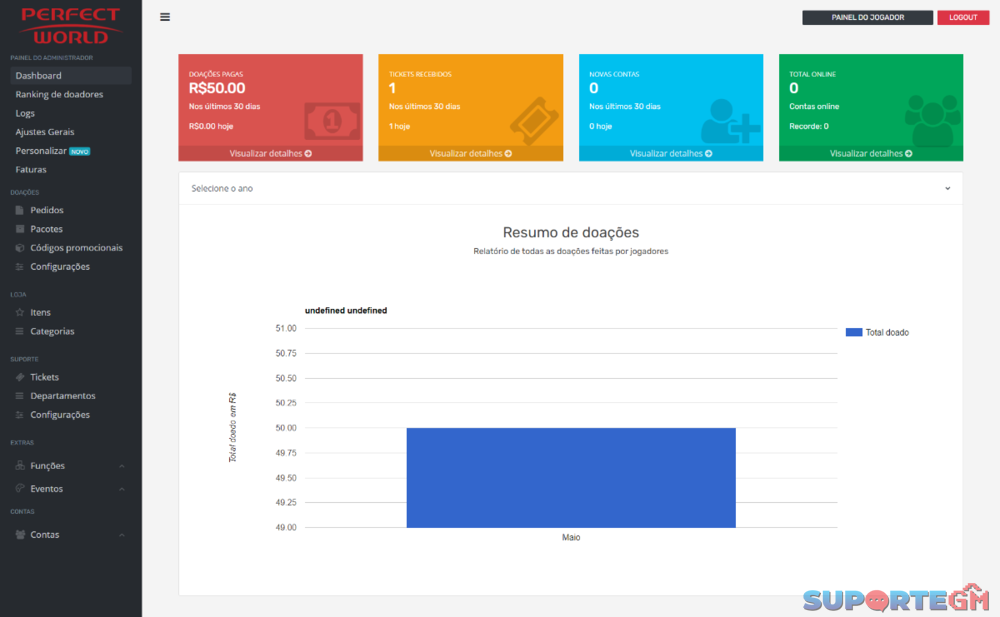Open Ranking de doadores in sidebar
Viewport: 1000px width, 617px height.
click(x=59, y=94)
